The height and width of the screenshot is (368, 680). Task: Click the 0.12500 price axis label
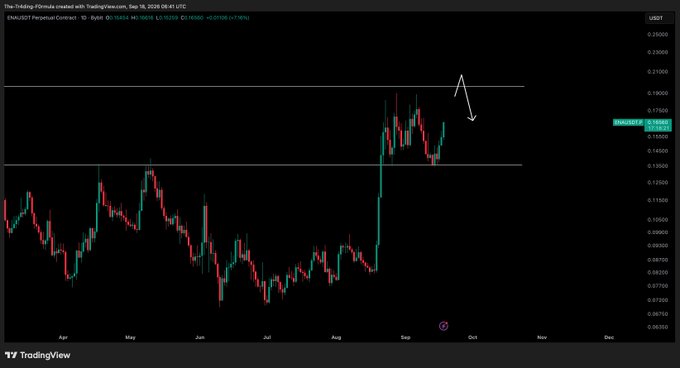point(657,182)
